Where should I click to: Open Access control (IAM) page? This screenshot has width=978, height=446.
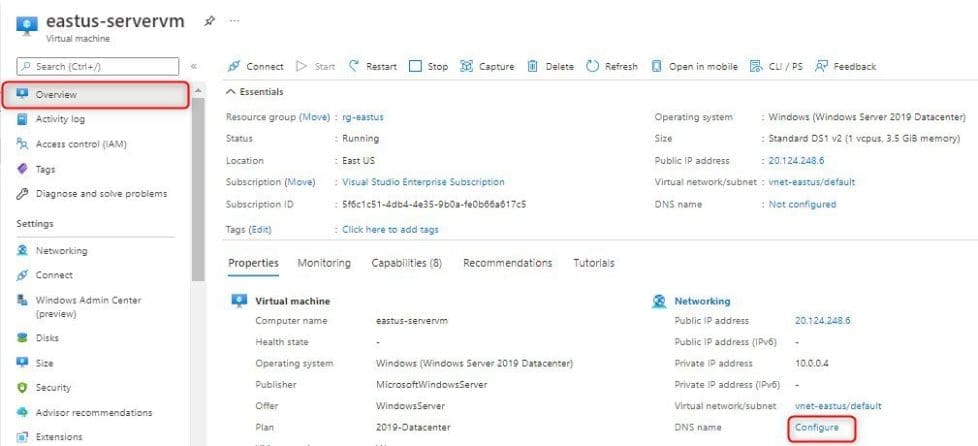81,144
